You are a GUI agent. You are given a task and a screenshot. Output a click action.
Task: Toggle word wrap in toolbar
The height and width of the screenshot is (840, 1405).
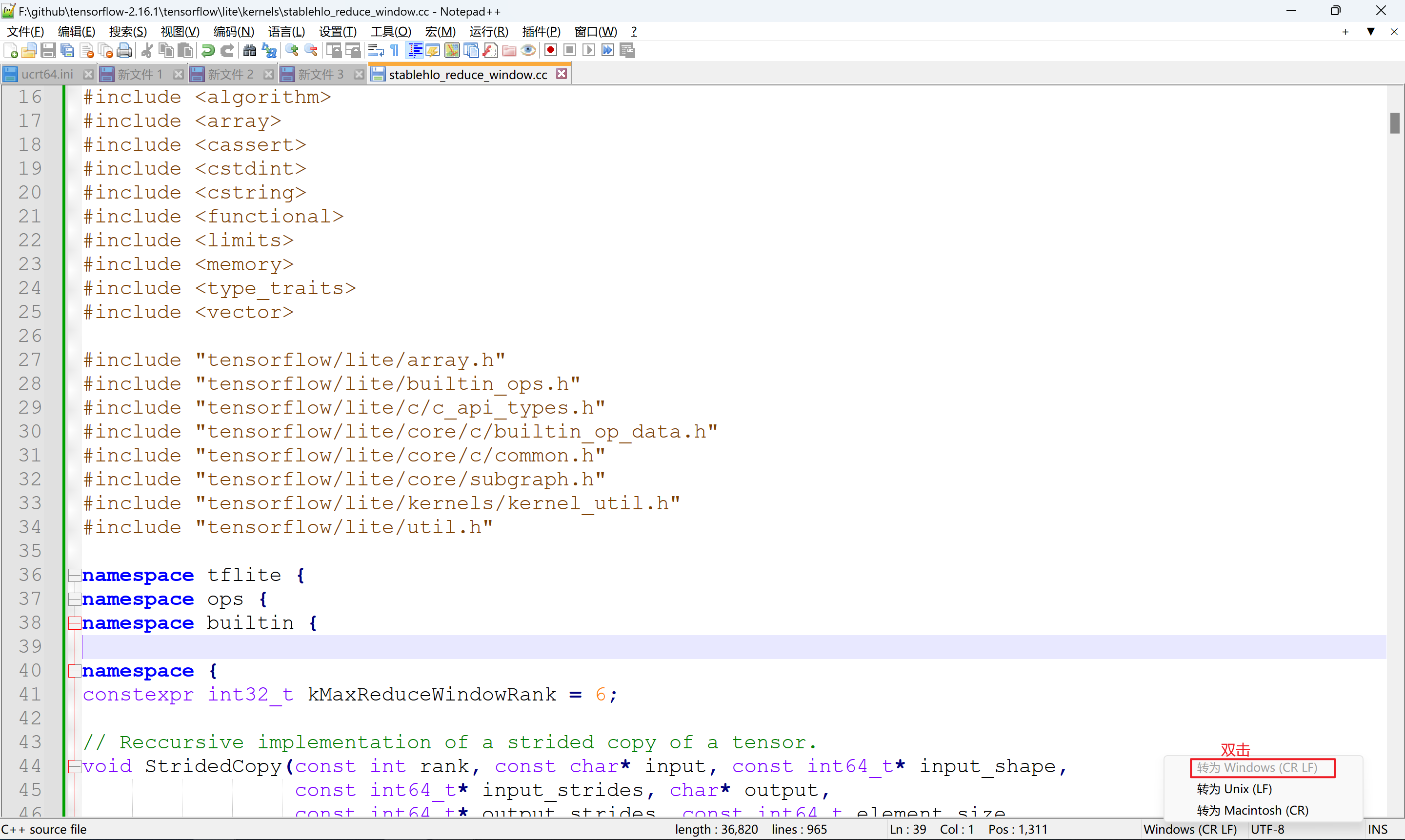click(376, 51)
